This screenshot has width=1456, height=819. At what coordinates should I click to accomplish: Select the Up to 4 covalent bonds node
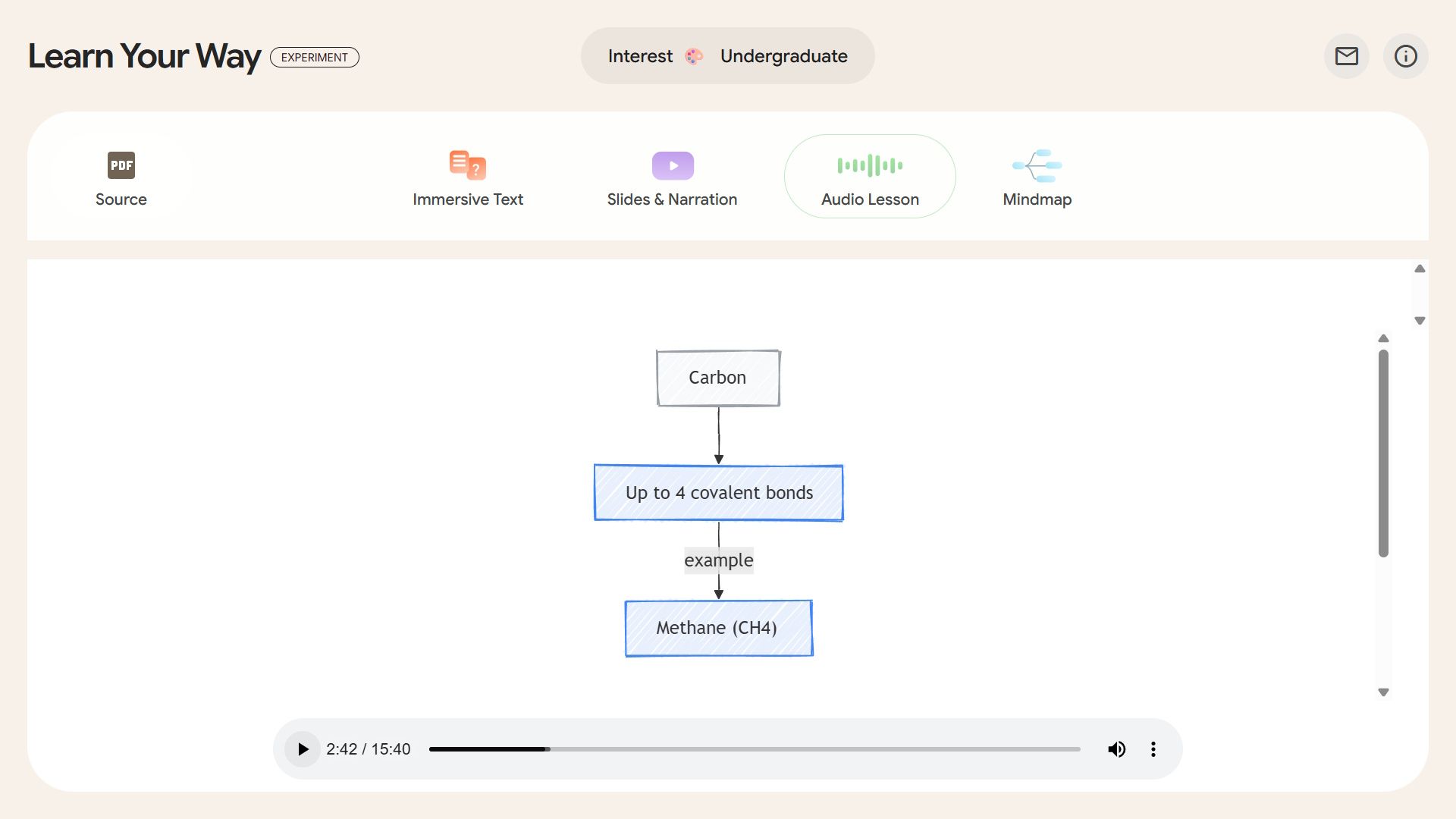(719, 493)
